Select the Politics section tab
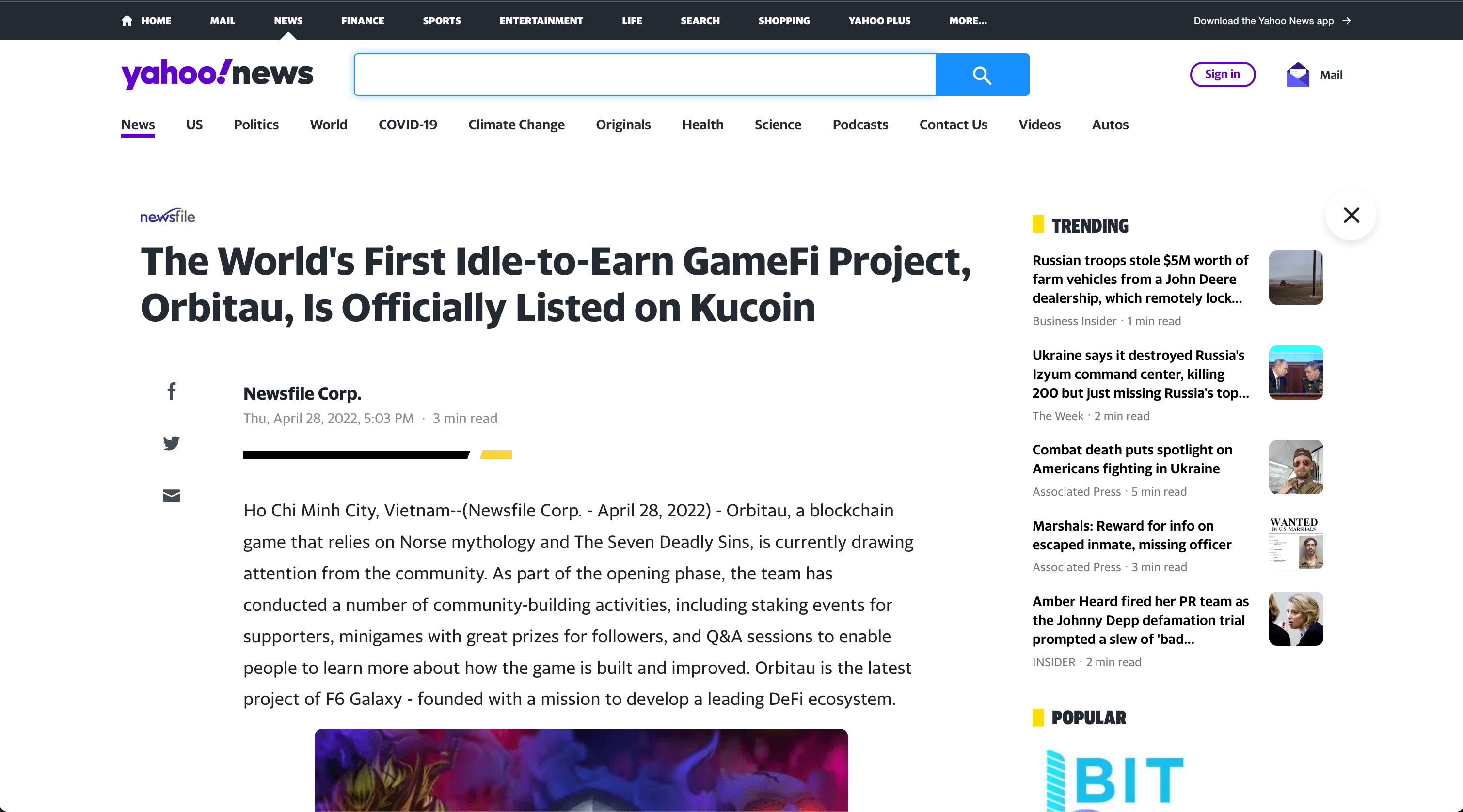The image size is (1463, 812). [256, 125]
